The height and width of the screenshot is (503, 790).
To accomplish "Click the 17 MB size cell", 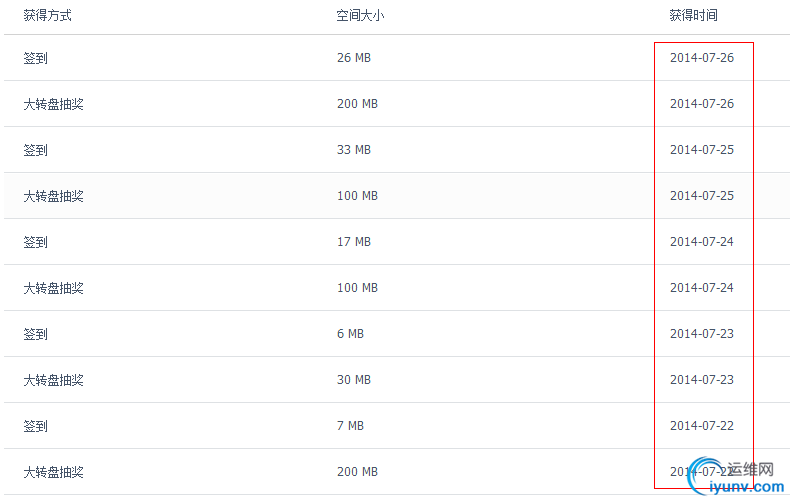I will coord(354,242).
